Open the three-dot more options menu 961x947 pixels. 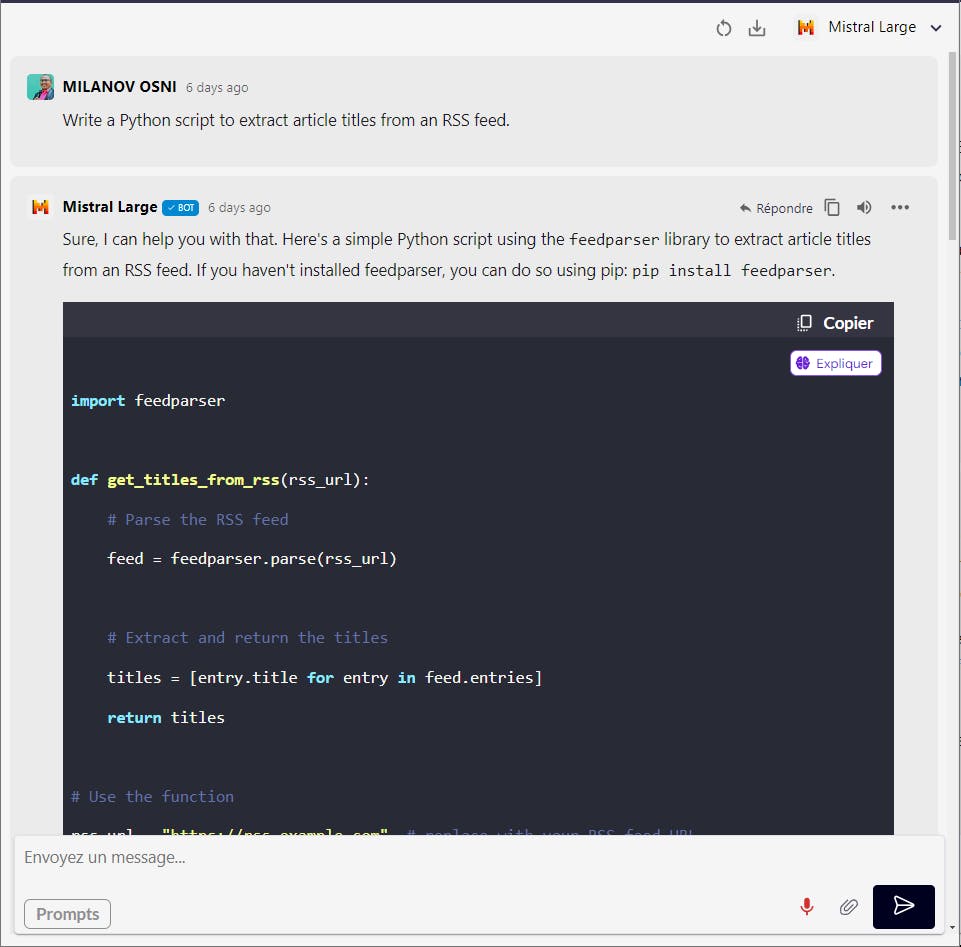(900, 208)
